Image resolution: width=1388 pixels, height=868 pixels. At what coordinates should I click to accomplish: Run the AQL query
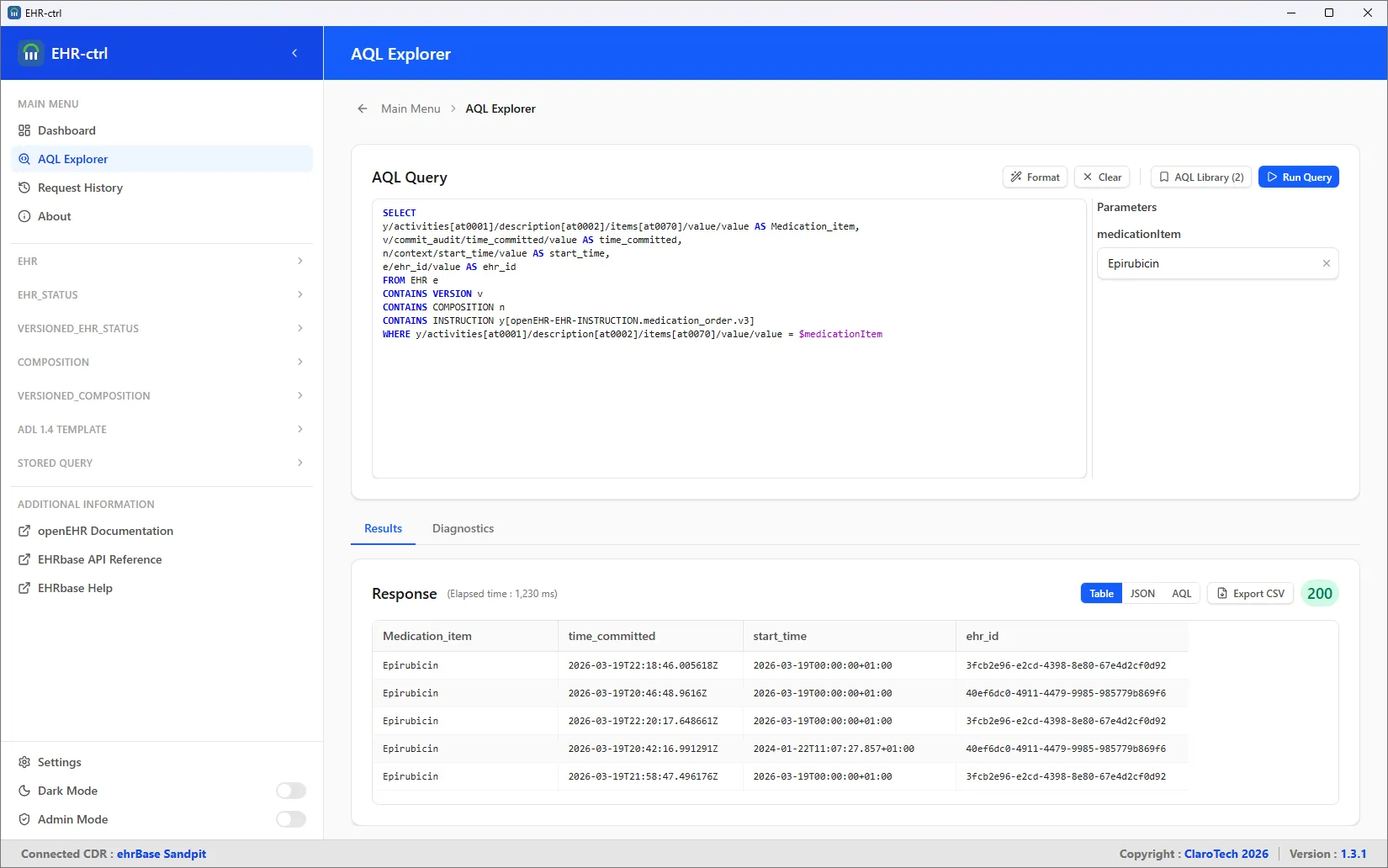click(x=1299, y=177)
